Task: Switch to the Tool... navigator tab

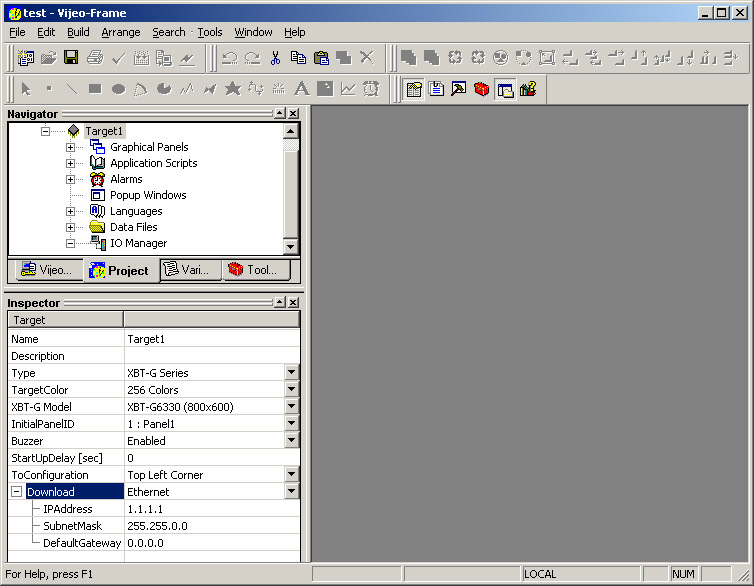Action: click(x=257, y=270)
